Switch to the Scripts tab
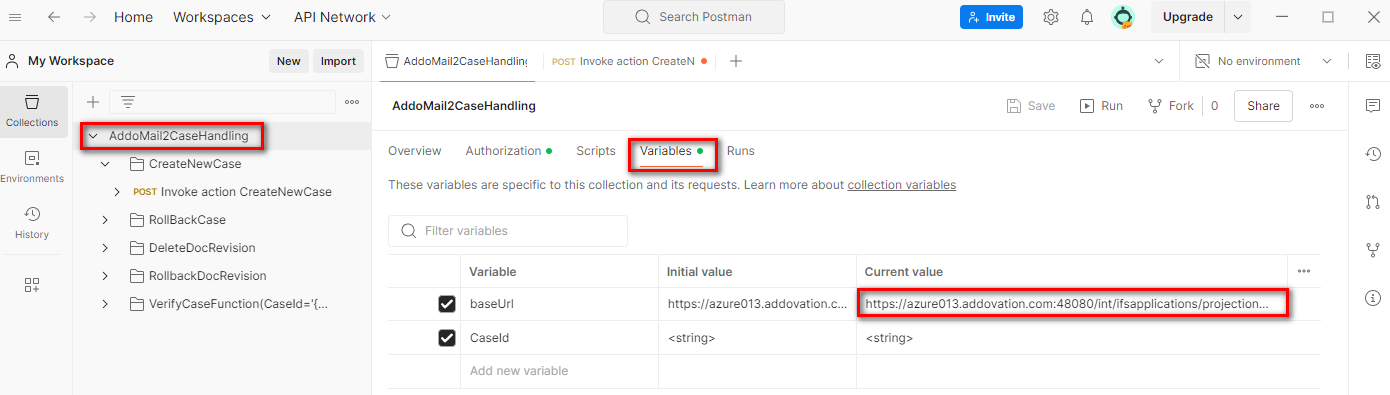 click(596, 151)
